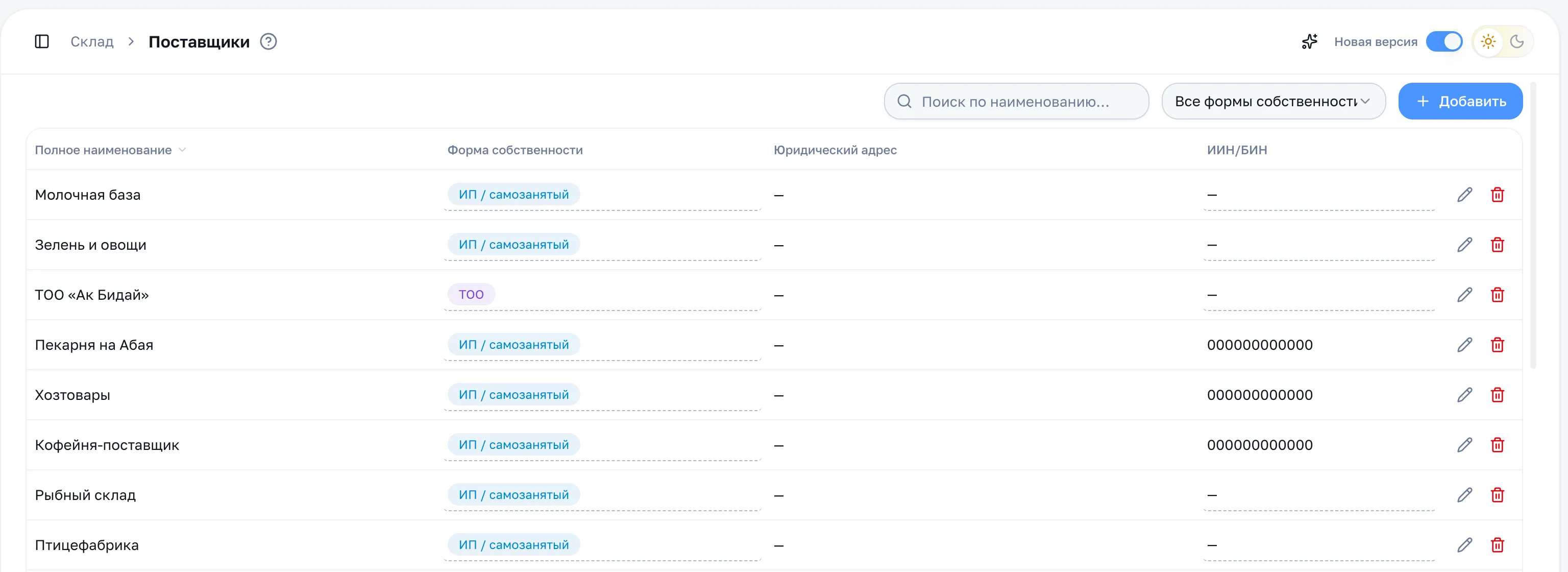Screen dimensions: 1568x572
Task: Edit supplier Кофейня-поставщик
Action: coord(1464,445)
